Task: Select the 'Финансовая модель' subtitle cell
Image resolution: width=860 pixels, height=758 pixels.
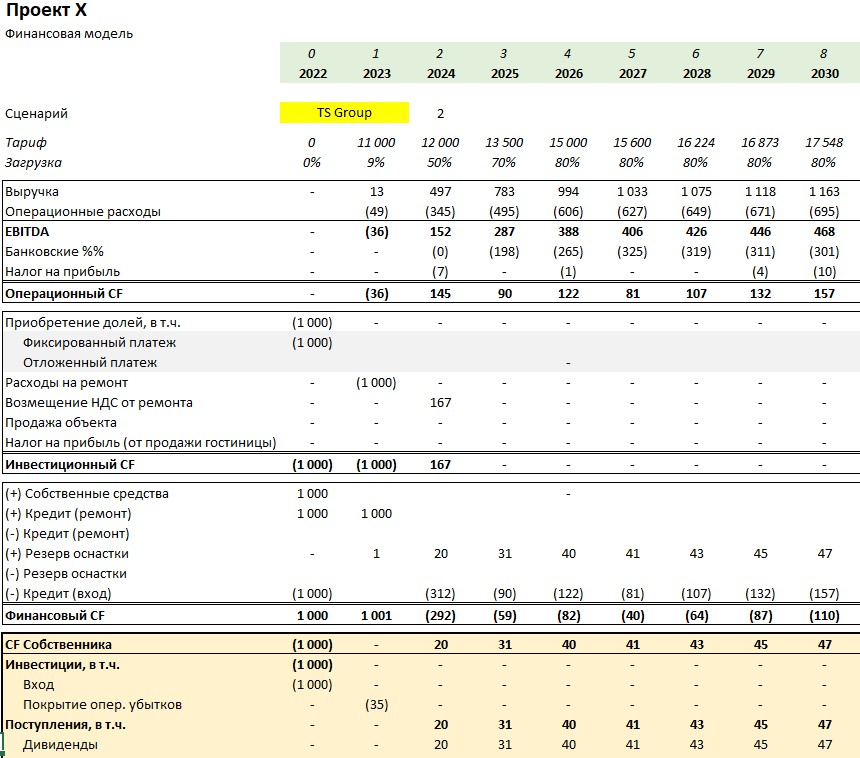Action: point(69,33)
